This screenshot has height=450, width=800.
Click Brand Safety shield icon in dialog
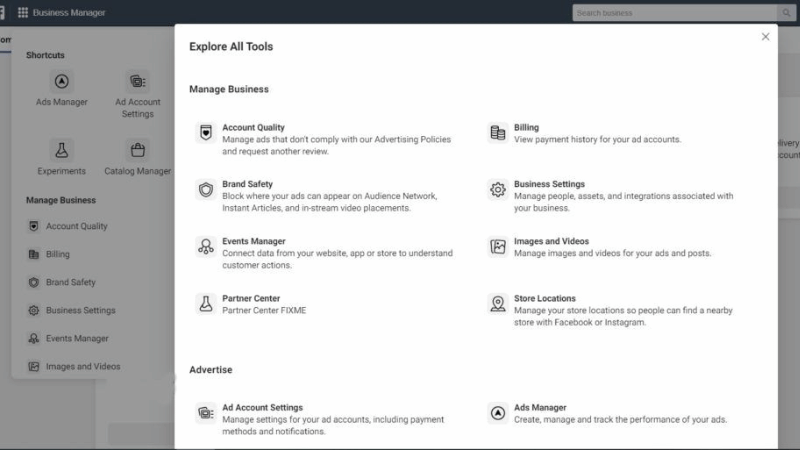click(206, 190)
